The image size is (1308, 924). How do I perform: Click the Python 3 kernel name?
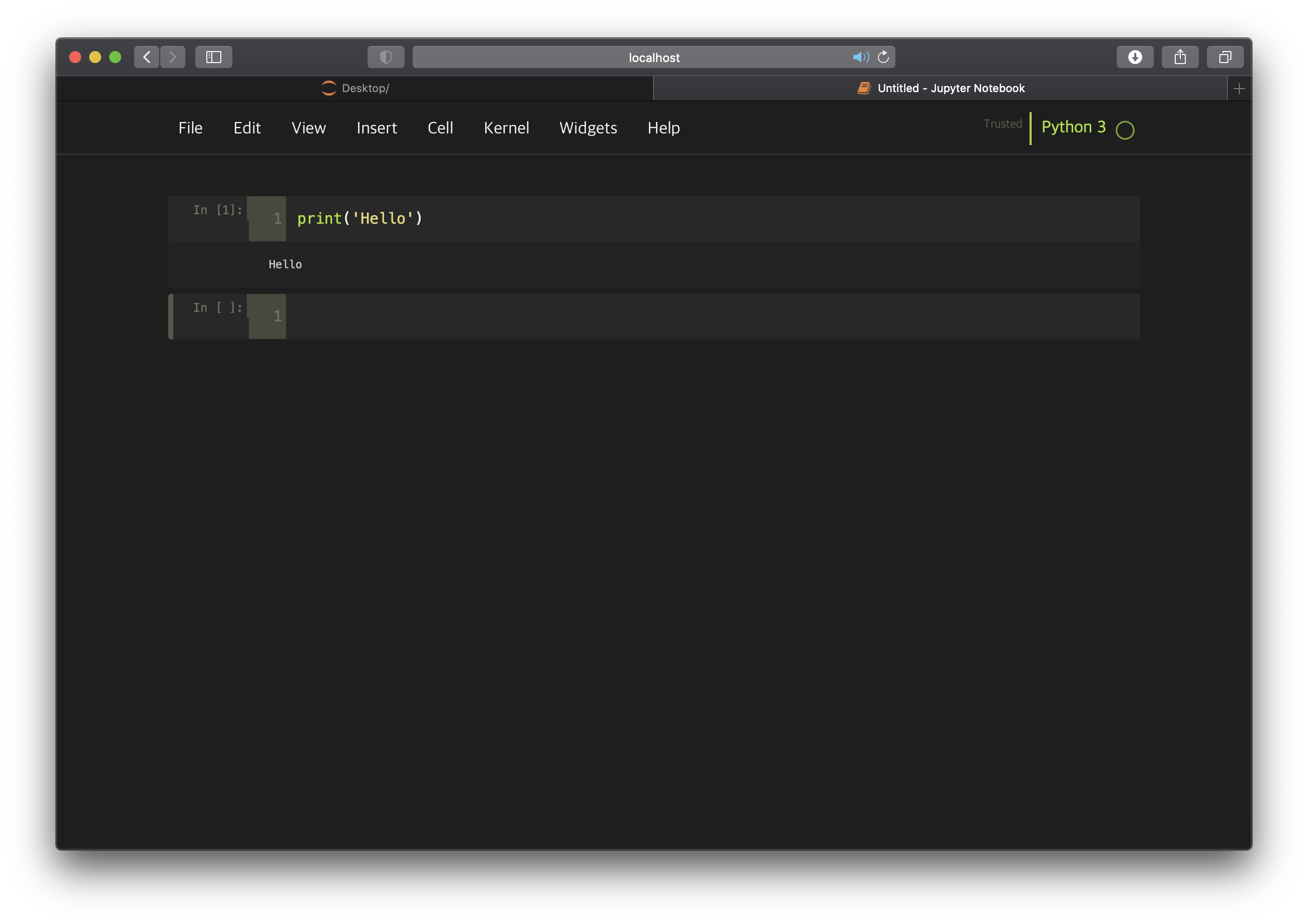coord(1073,127)
